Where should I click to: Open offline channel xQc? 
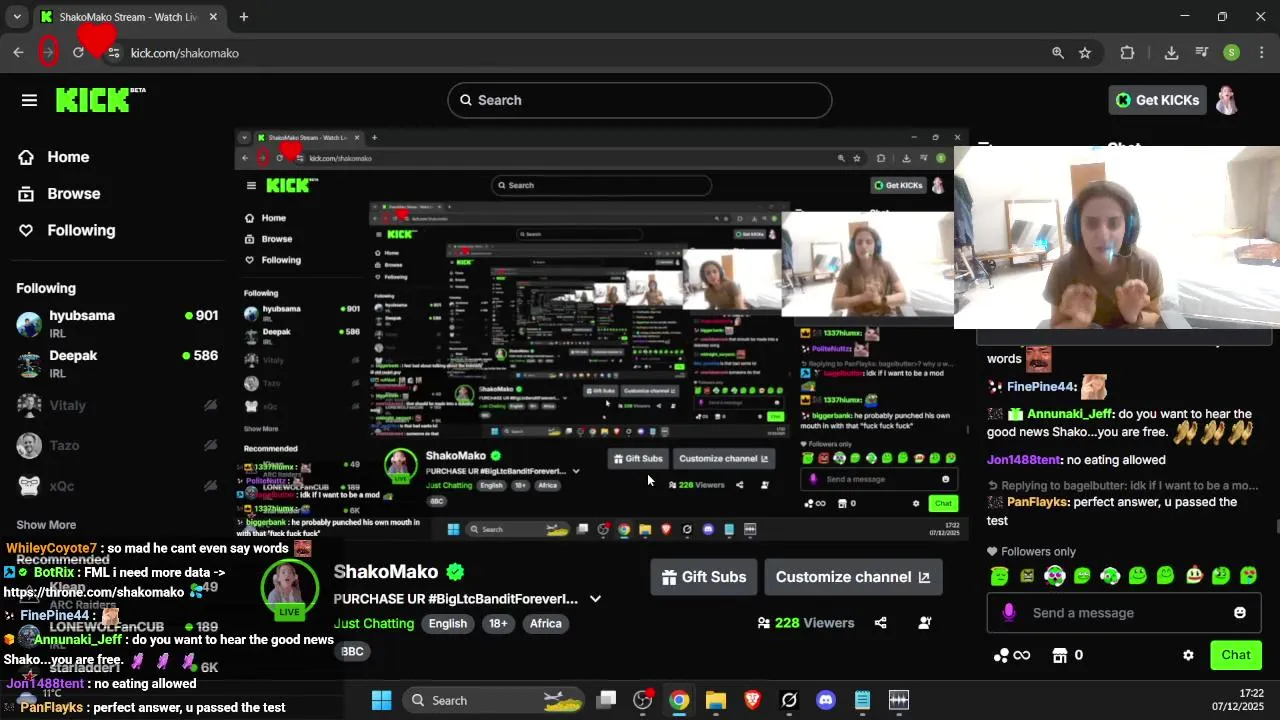[117, 486]
